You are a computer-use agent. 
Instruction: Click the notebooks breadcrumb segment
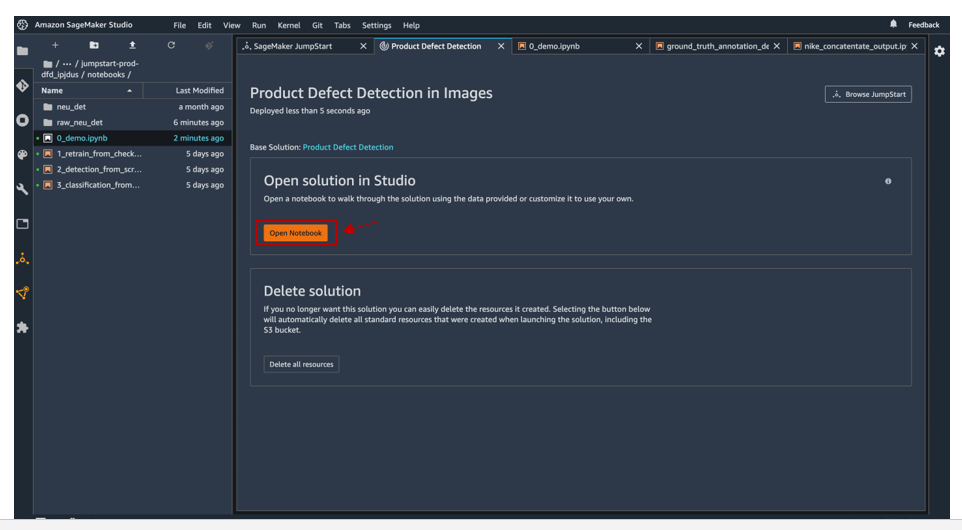(x=106, y=75)
